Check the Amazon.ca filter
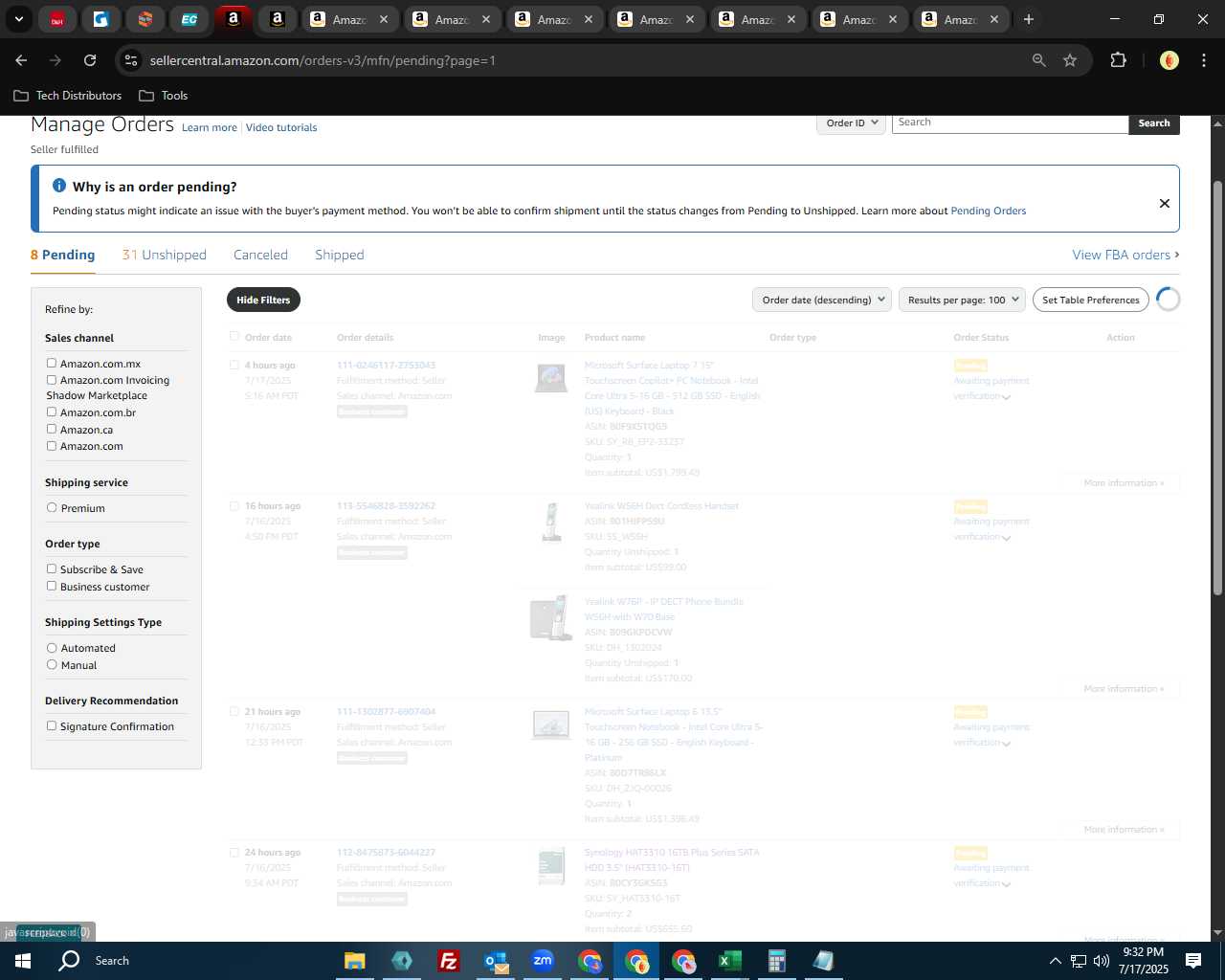The height and width of the screenshot is (980, 1225). coord(52,429)
